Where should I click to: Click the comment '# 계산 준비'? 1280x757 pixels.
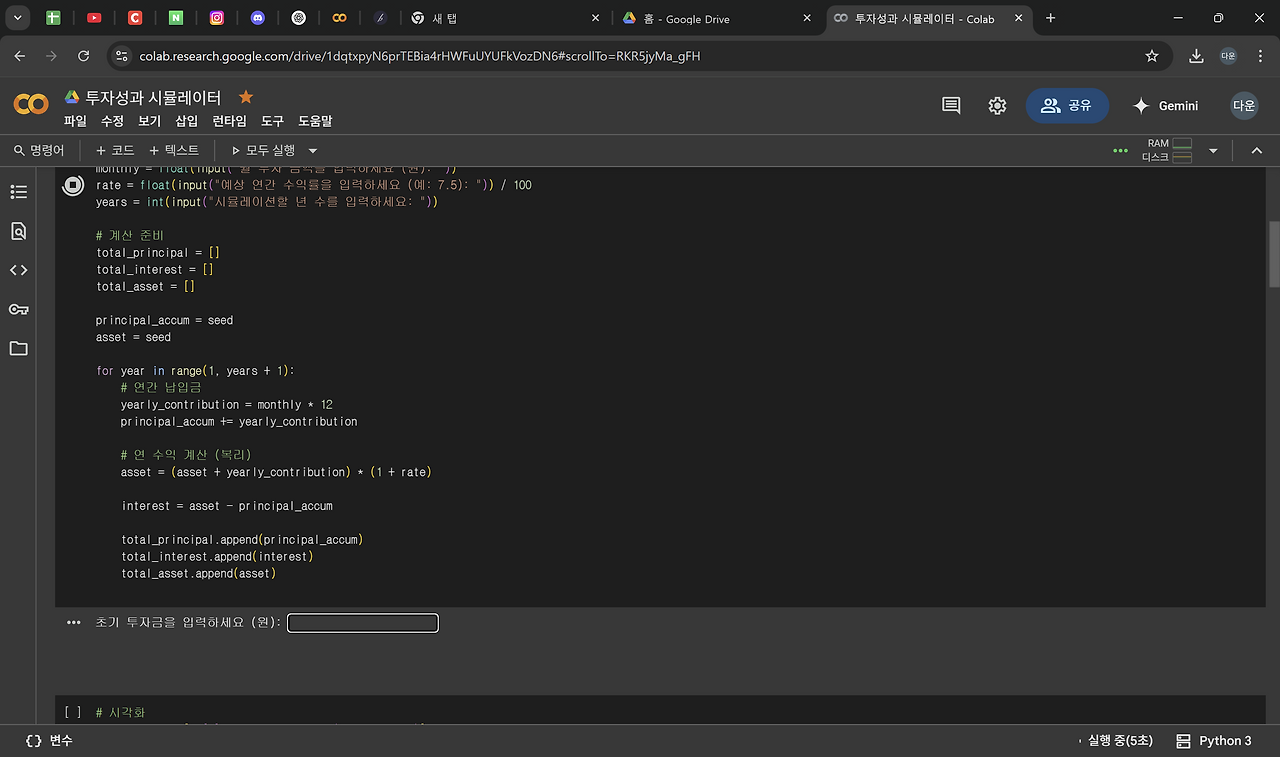[x=129, y=235]
